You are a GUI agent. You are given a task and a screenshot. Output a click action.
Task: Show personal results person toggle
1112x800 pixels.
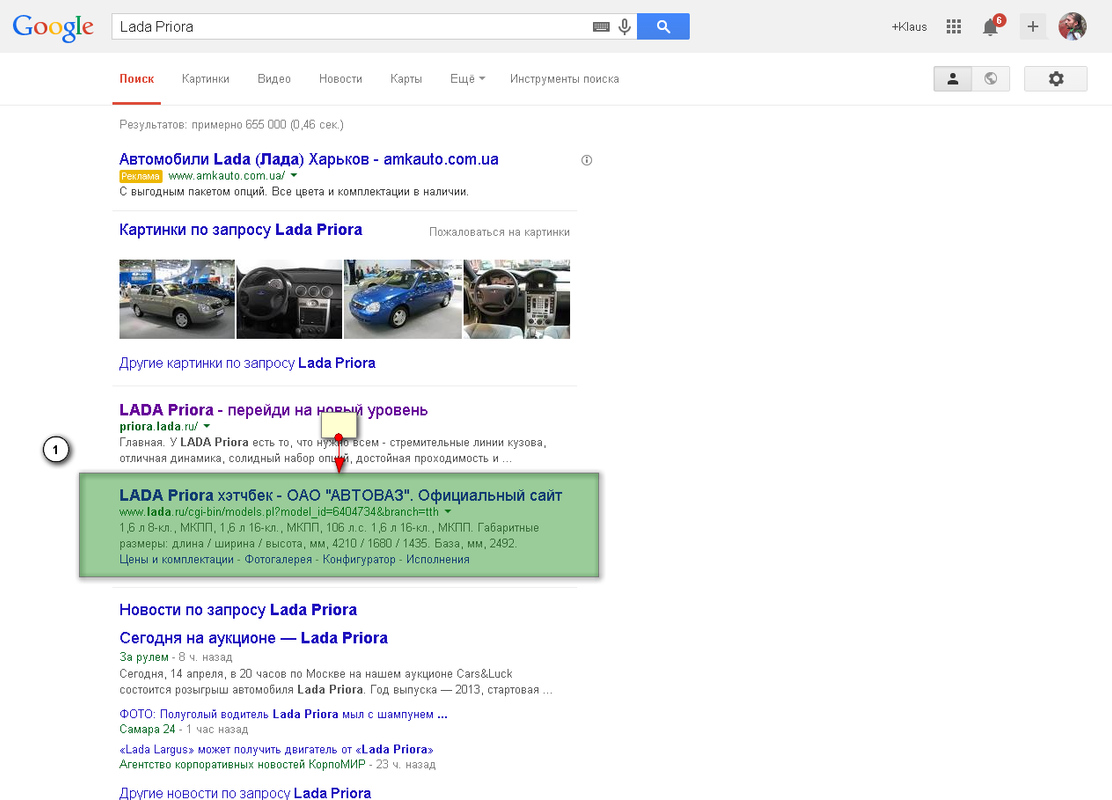tap(952, 79)
